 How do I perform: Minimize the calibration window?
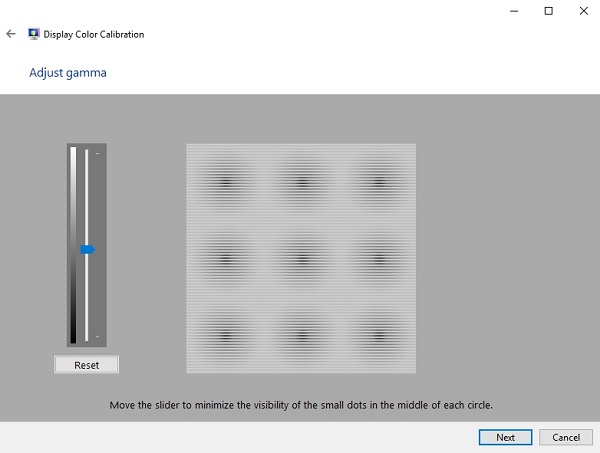pyautogui.click(x=514, y=11)
